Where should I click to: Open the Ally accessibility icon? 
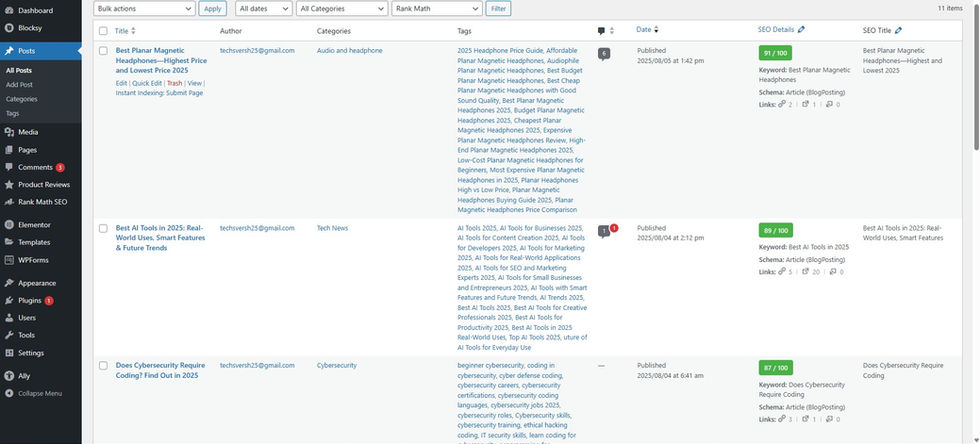pyautogui.click(x=9, y=376)
